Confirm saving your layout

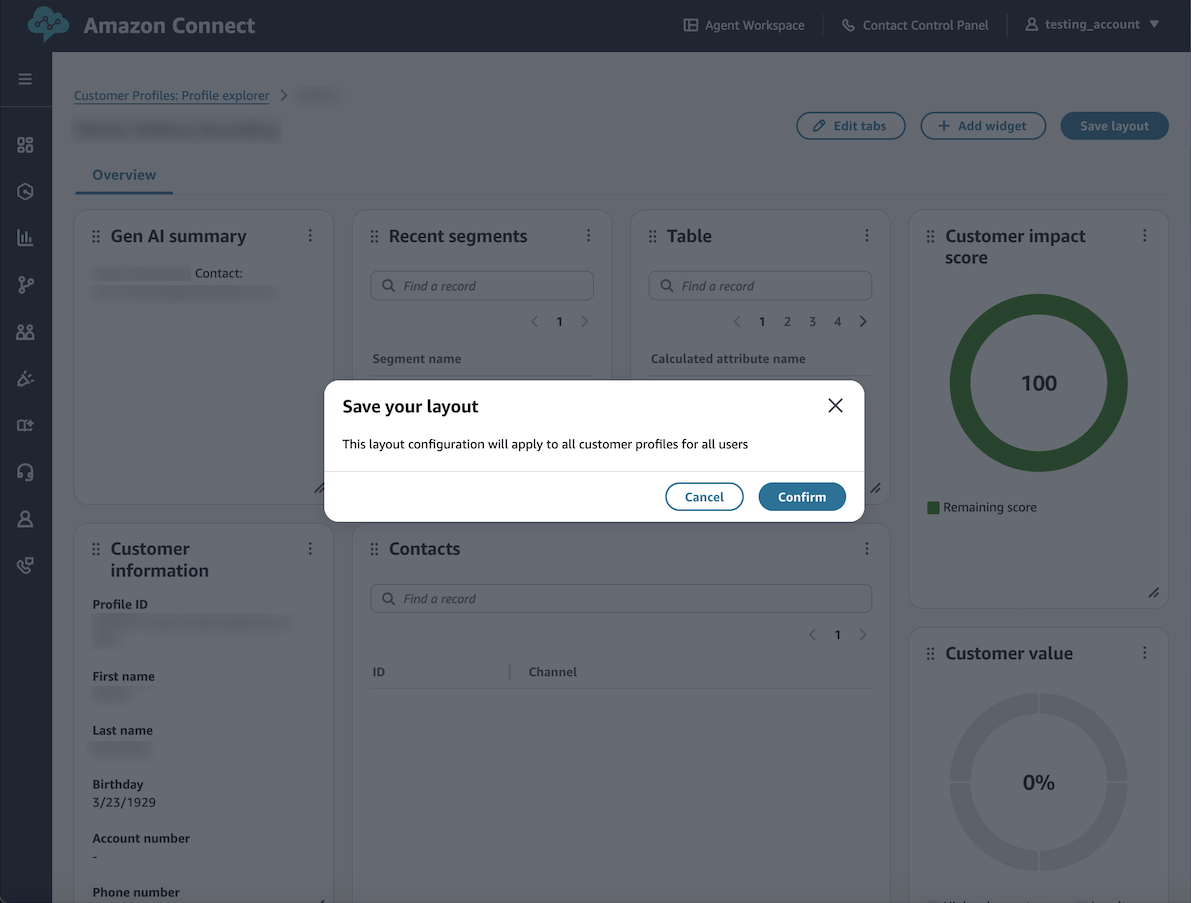pos(801,496)
